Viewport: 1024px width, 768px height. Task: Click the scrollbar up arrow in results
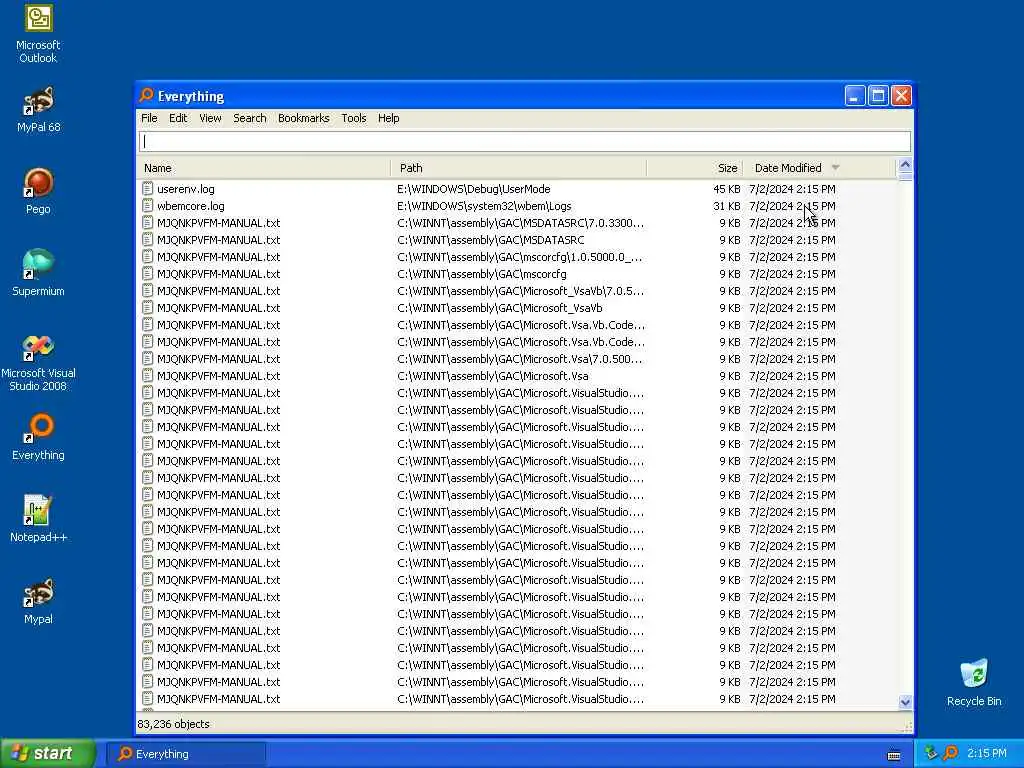click(x=905, y=165)
